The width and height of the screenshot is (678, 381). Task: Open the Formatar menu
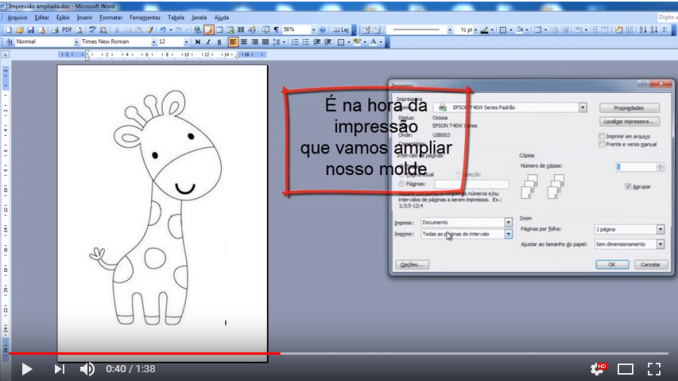point(111,18)
